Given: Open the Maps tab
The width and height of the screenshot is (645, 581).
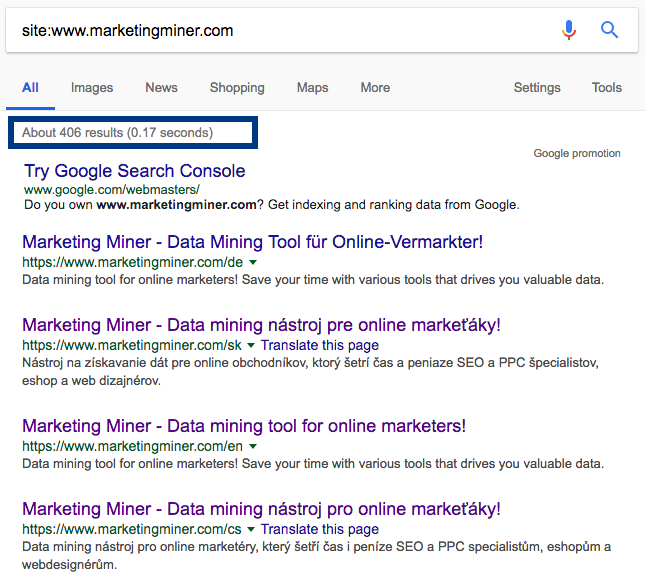Looking at the screenshot, I should click(x=313, y=88).
